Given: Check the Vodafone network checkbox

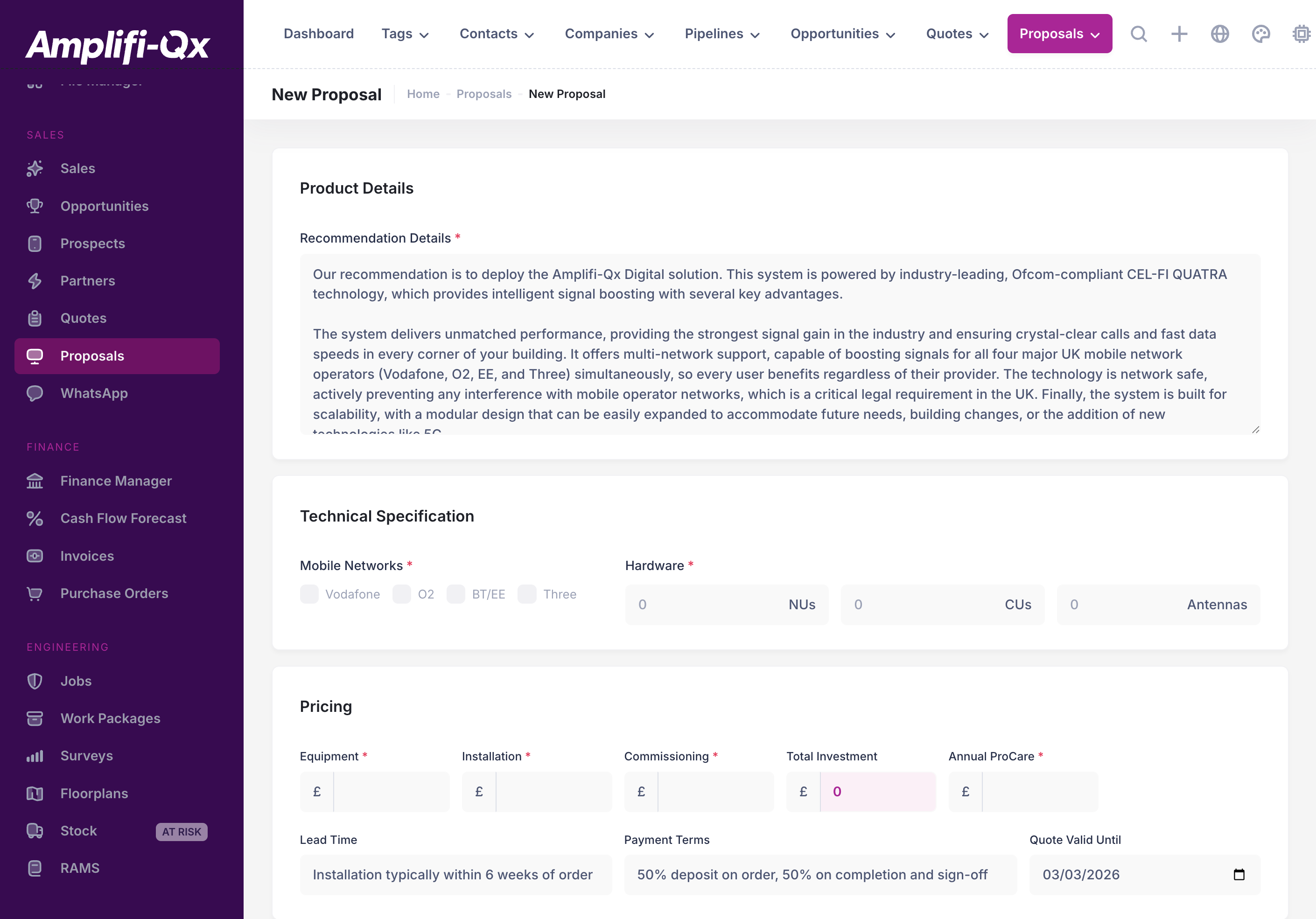Looking at the screenshot, I should (309, 594).
